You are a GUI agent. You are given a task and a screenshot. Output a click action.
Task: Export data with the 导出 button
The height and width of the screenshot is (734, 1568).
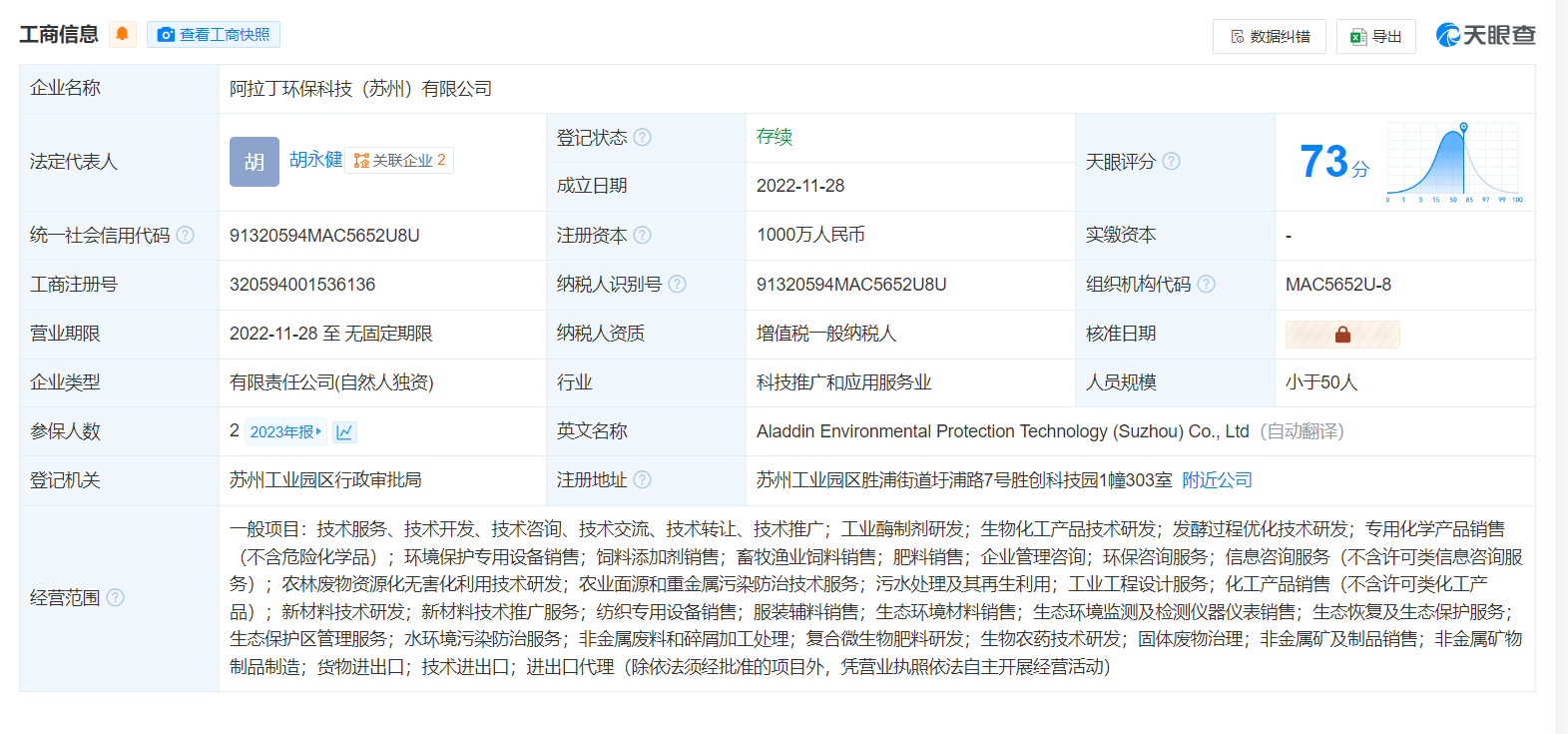1376,37
